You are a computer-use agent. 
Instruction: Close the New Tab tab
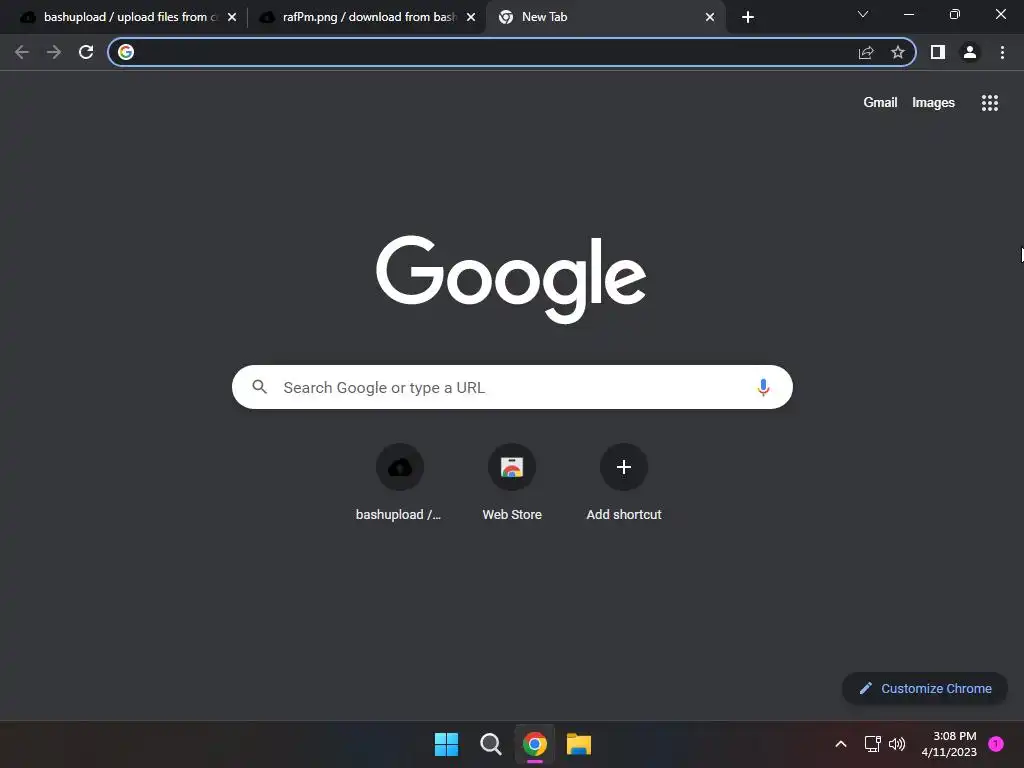coord(710,17)
